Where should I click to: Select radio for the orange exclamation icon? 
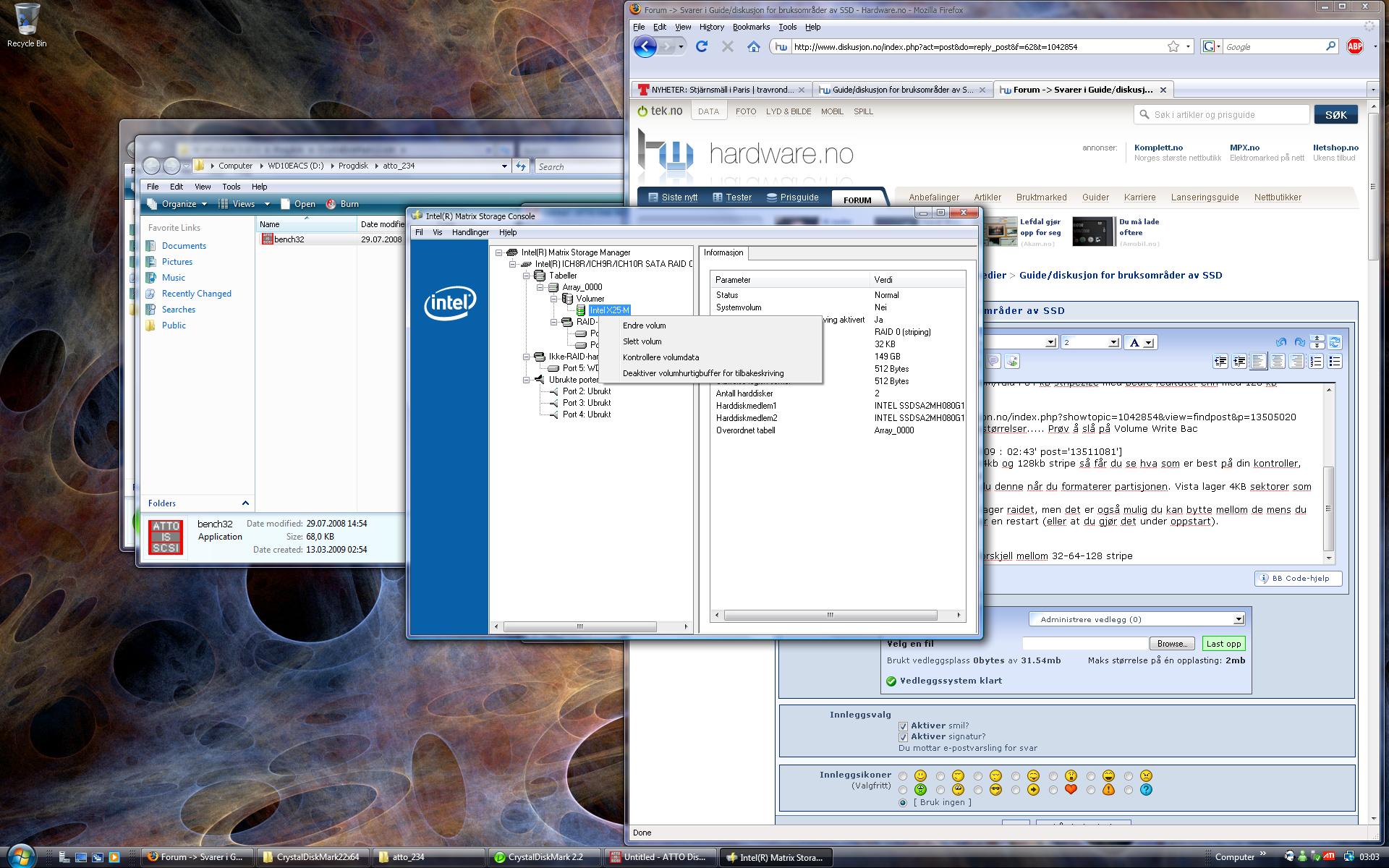(x=1091, y=791)
